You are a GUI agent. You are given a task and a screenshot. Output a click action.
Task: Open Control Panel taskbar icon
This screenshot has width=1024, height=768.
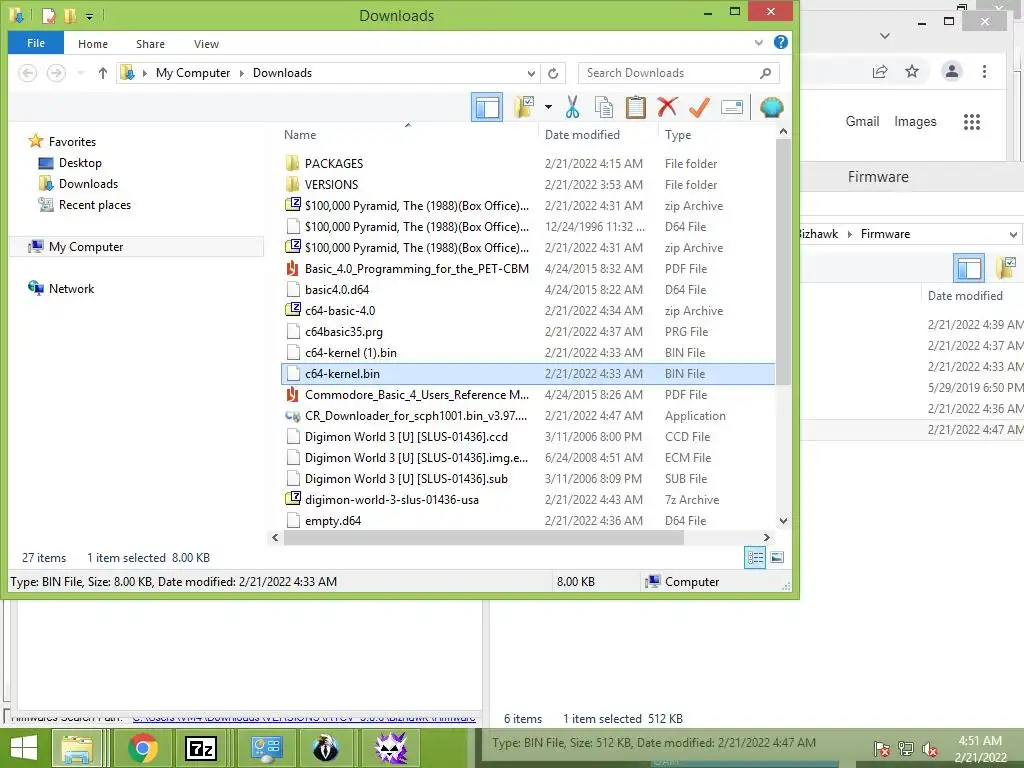tap(266, 748)
